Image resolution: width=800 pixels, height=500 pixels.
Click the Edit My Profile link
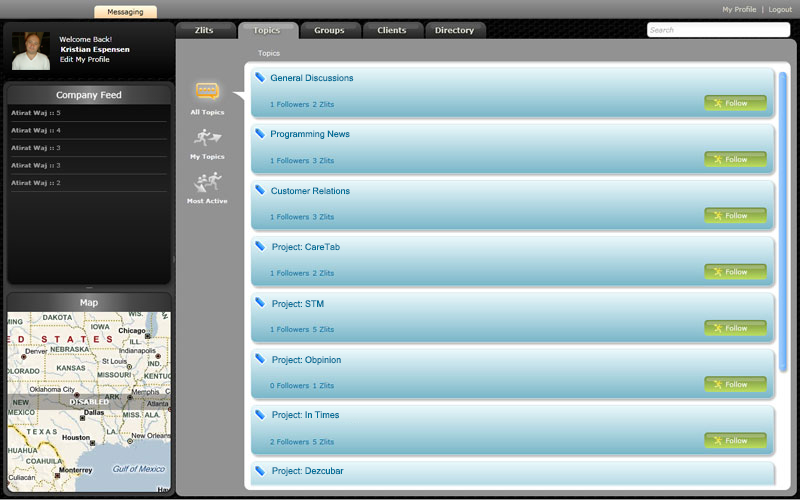pyautogui.click(x=85, y=60)
